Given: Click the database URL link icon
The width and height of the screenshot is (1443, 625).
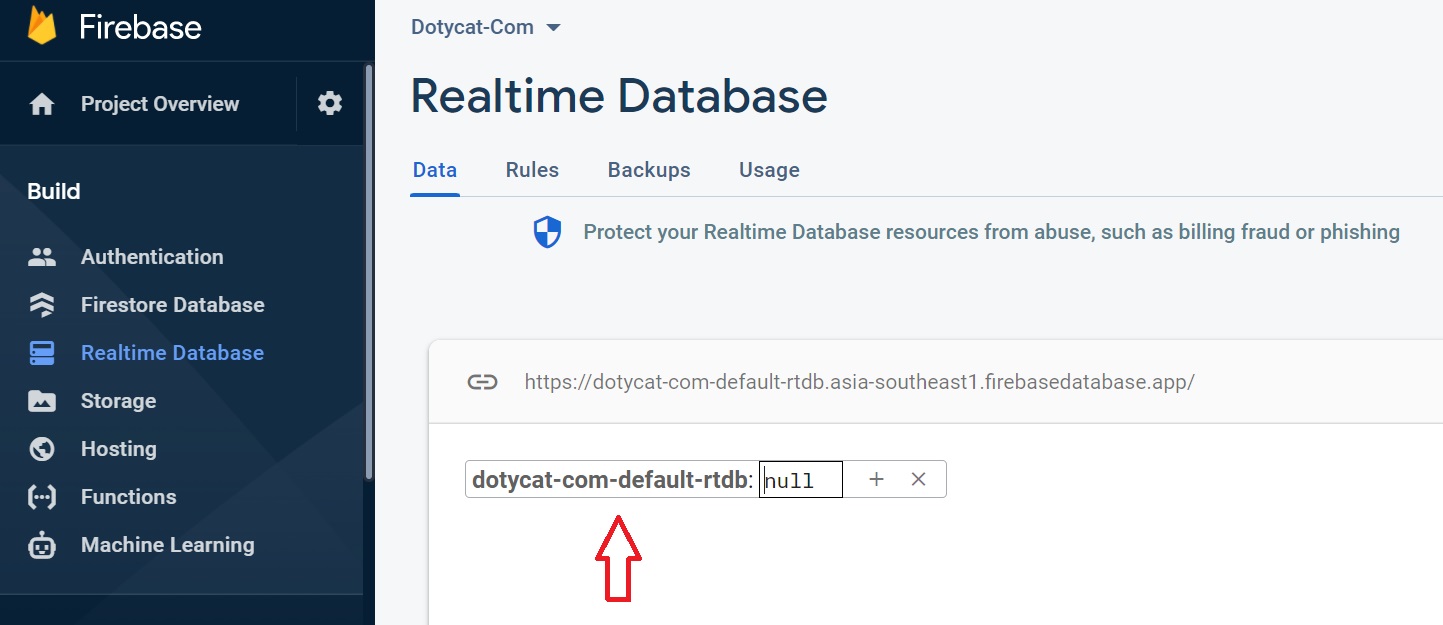Looking at the screenshot, I should (x=483, y=382).
